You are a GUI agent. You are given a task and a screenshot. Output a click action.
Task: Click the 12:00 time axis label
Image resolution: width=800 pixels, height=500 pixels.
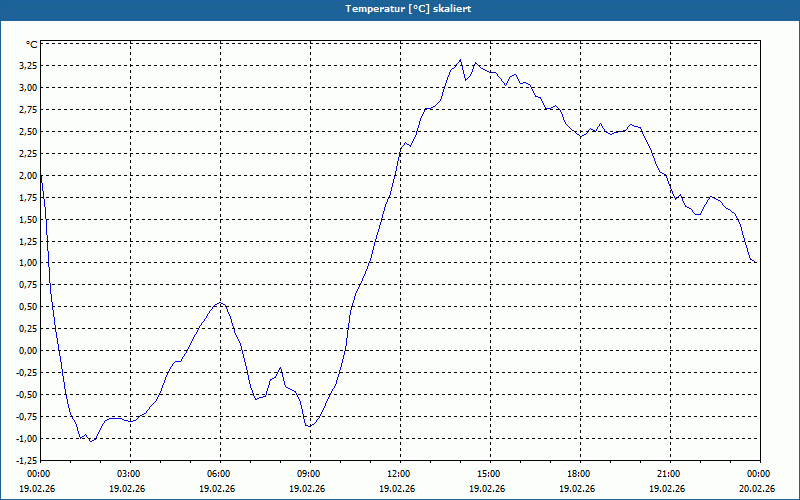coord(400,474)
